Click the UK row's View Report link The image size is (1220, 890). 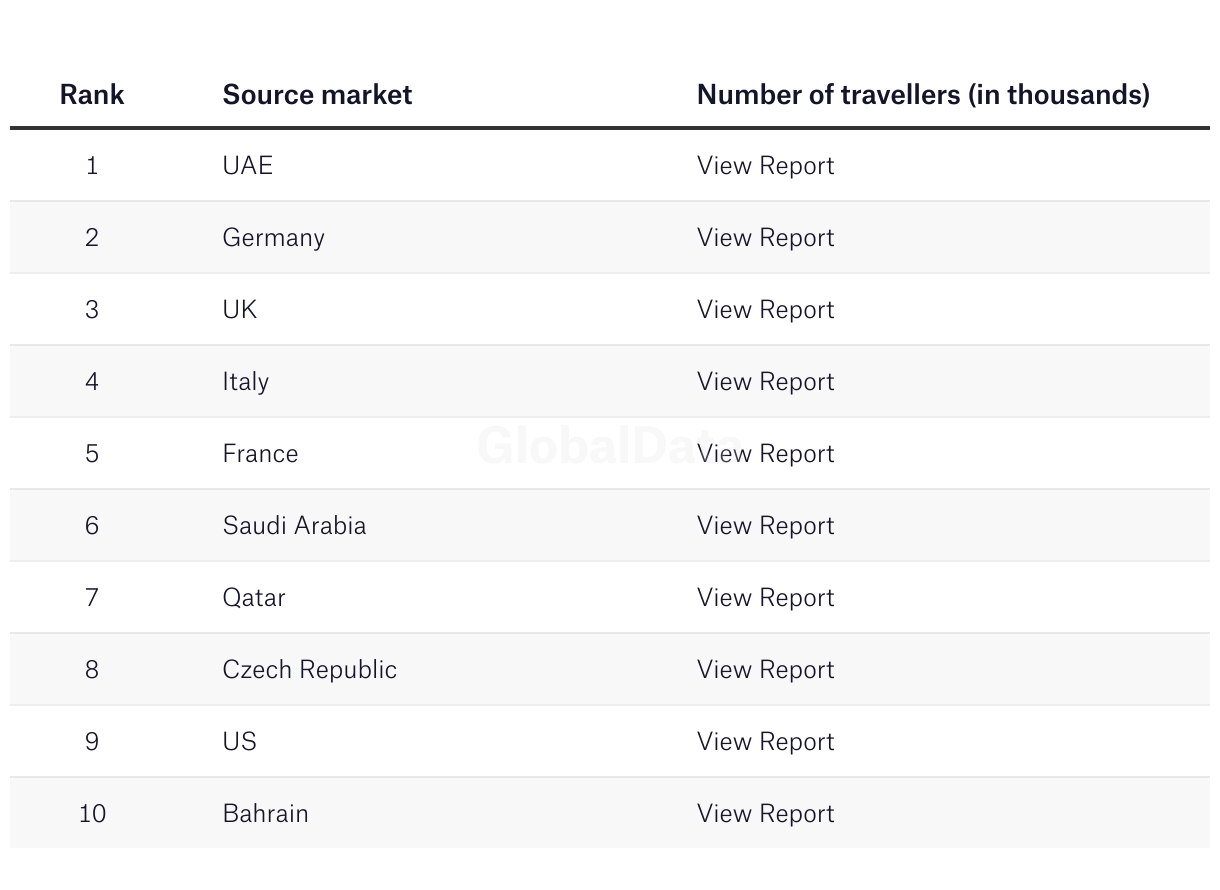pos(765,309)
